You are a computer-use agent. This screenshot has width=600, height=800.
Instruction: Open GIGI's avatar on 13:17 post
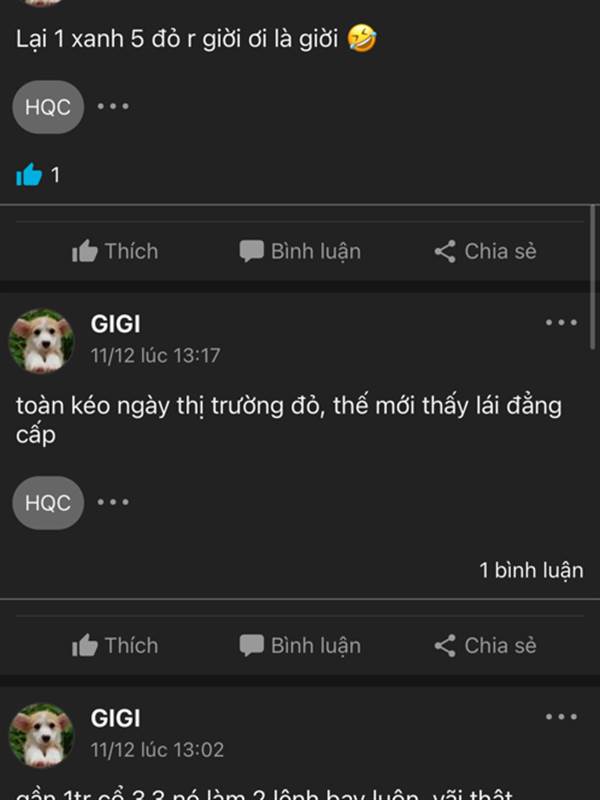click(41, 340)
